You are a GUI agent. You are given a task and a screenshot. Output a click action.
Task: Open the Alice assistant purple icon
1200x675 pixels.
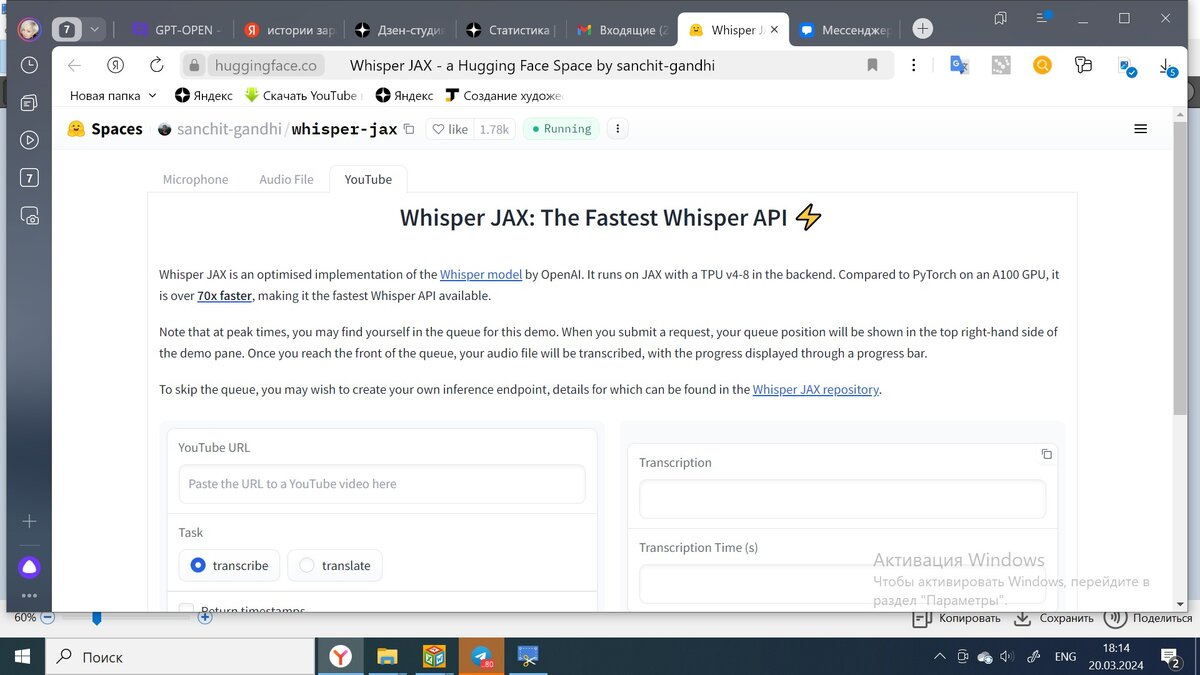point(29,568)
